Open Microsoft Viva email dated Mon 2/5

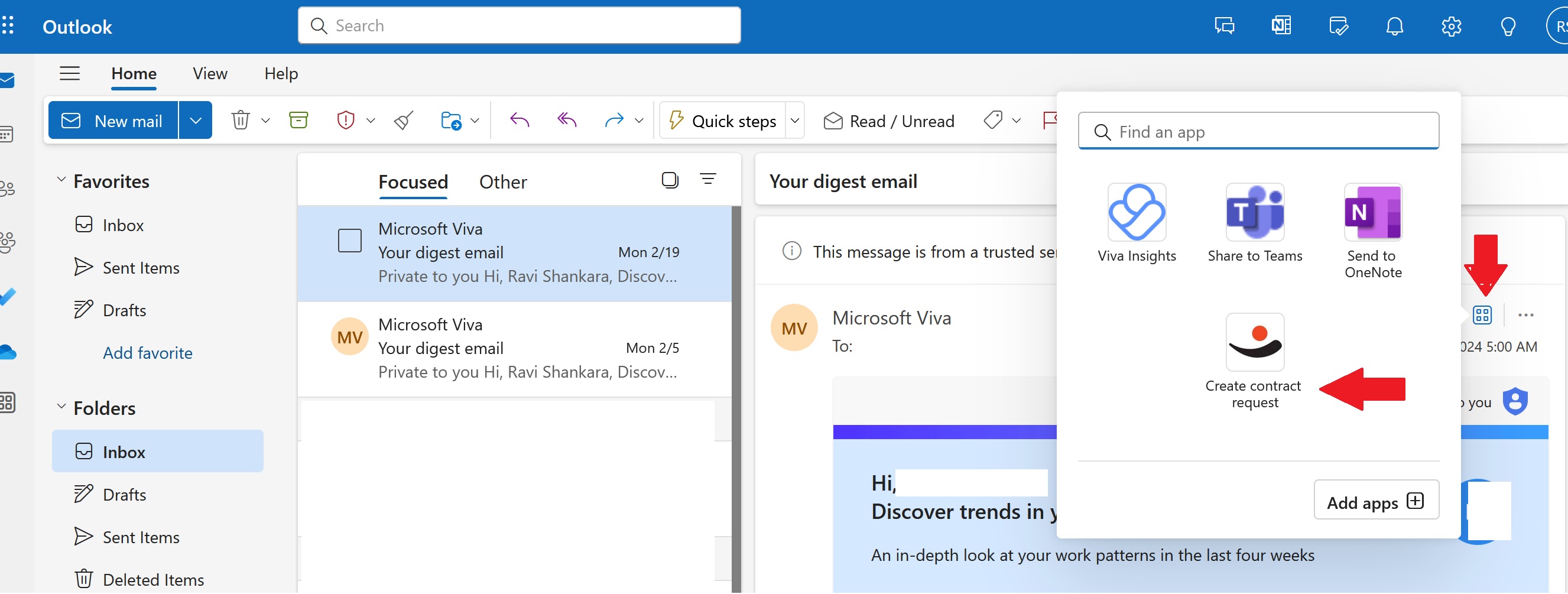pyautogui.click(x=515, y=349)
